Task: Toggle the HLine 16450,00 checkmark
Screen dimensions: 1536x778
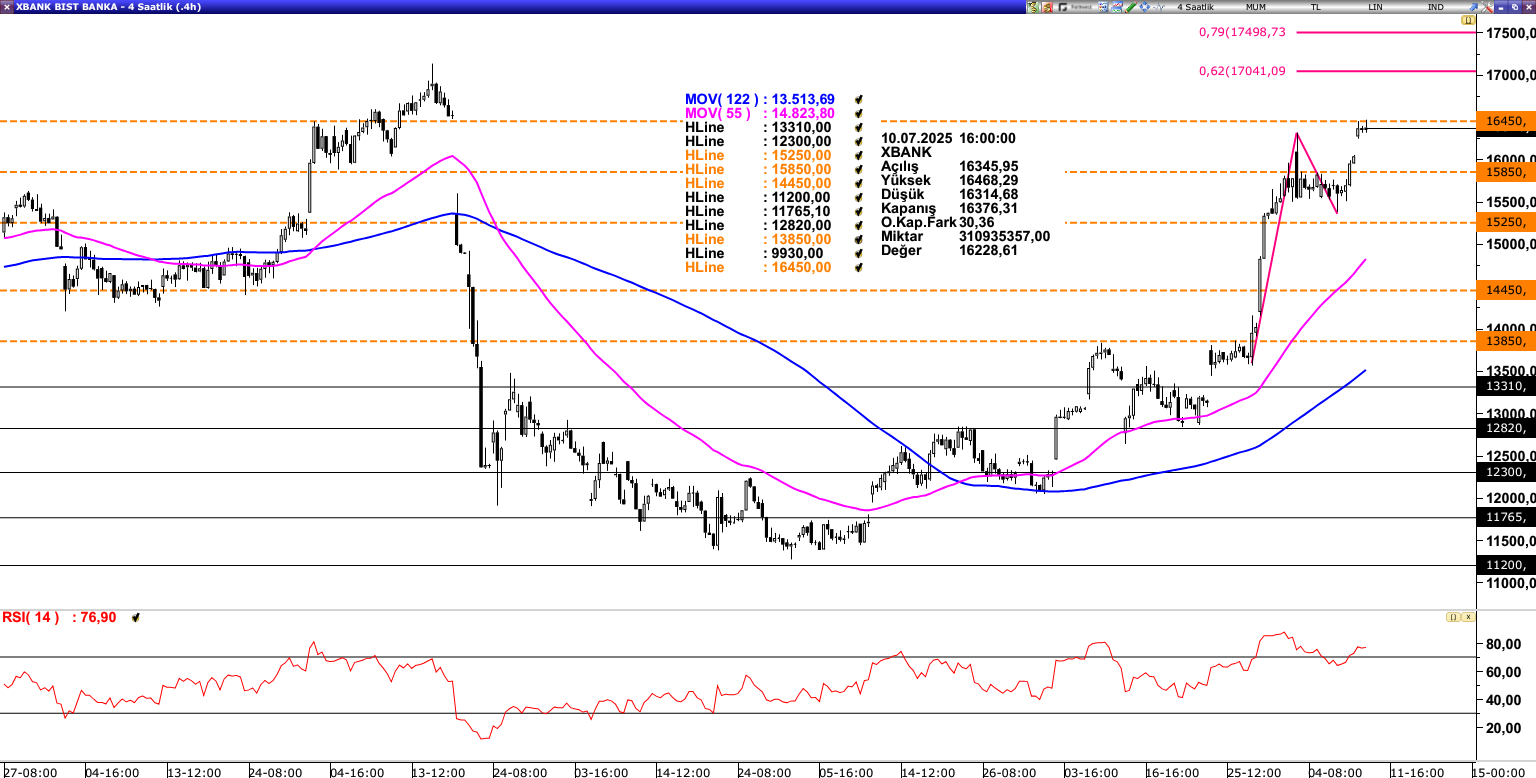Action: click(858, 267)
